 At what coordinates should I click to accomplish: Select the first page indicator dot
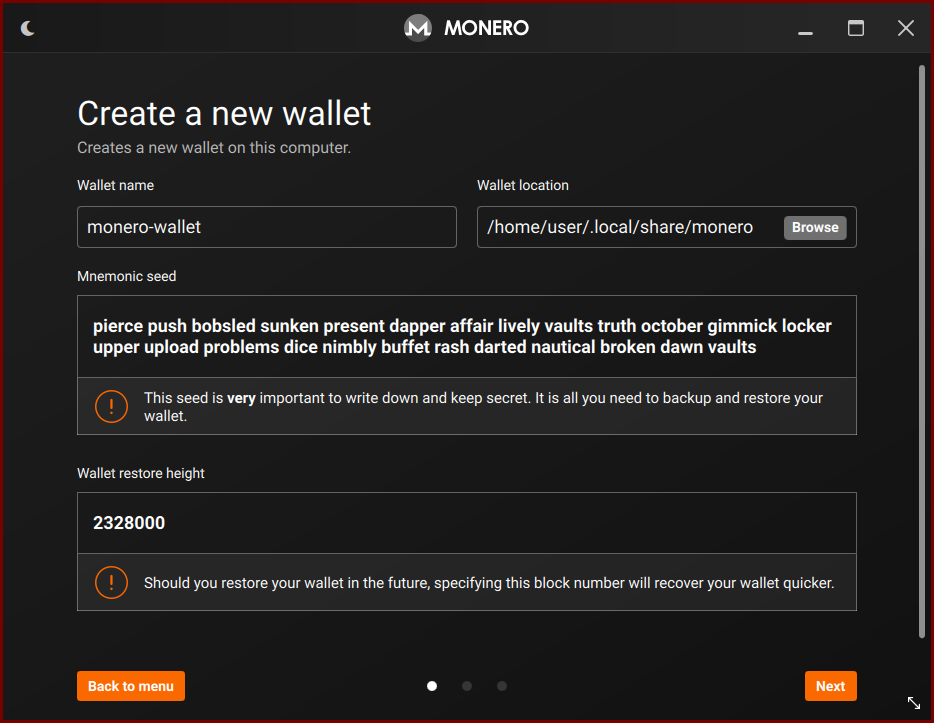click(x=432, y=686)
